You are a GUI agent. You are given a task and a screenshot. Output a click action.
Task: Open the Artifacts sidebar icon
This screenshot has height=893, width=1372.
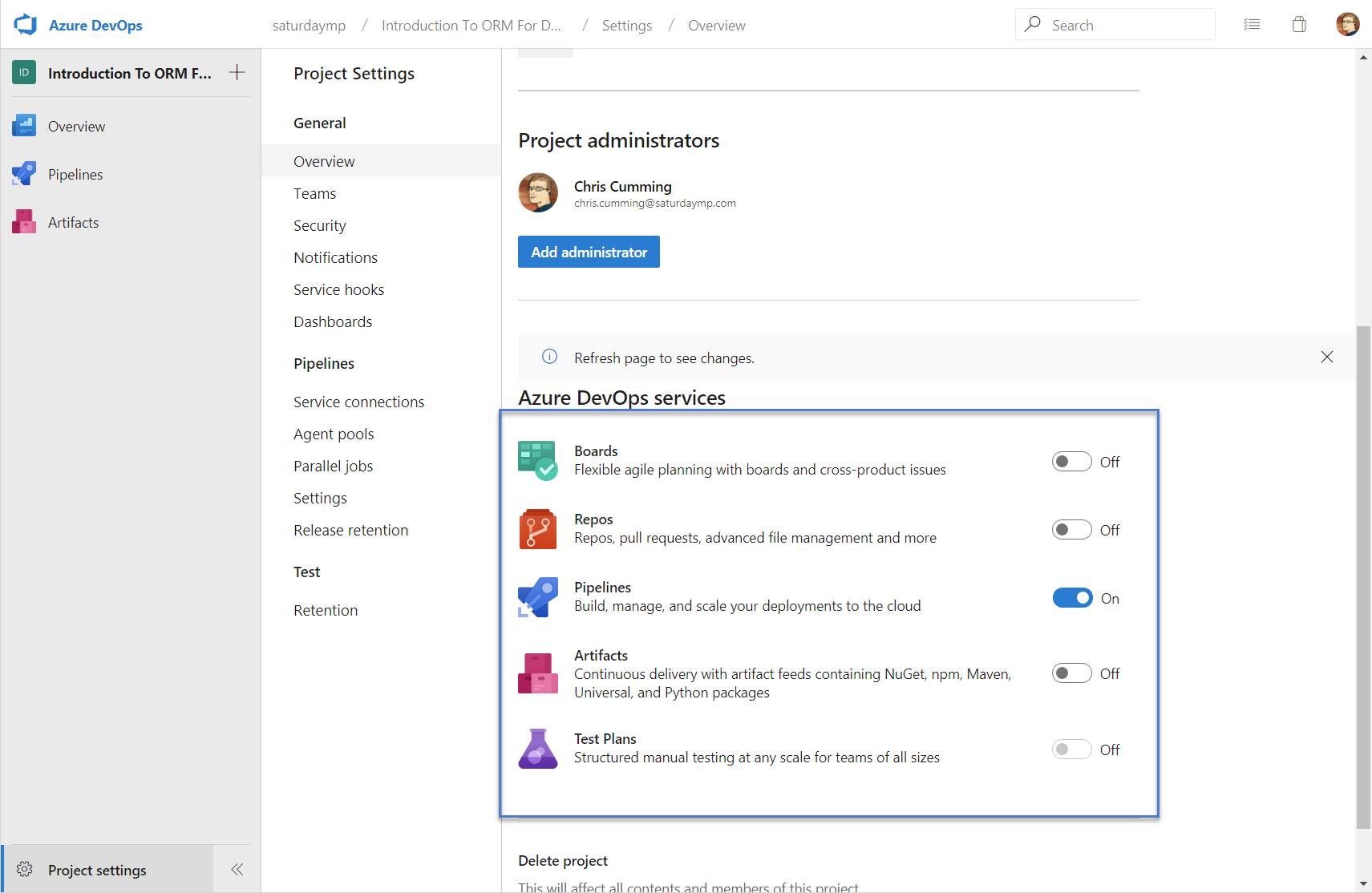tap(24, 222)
